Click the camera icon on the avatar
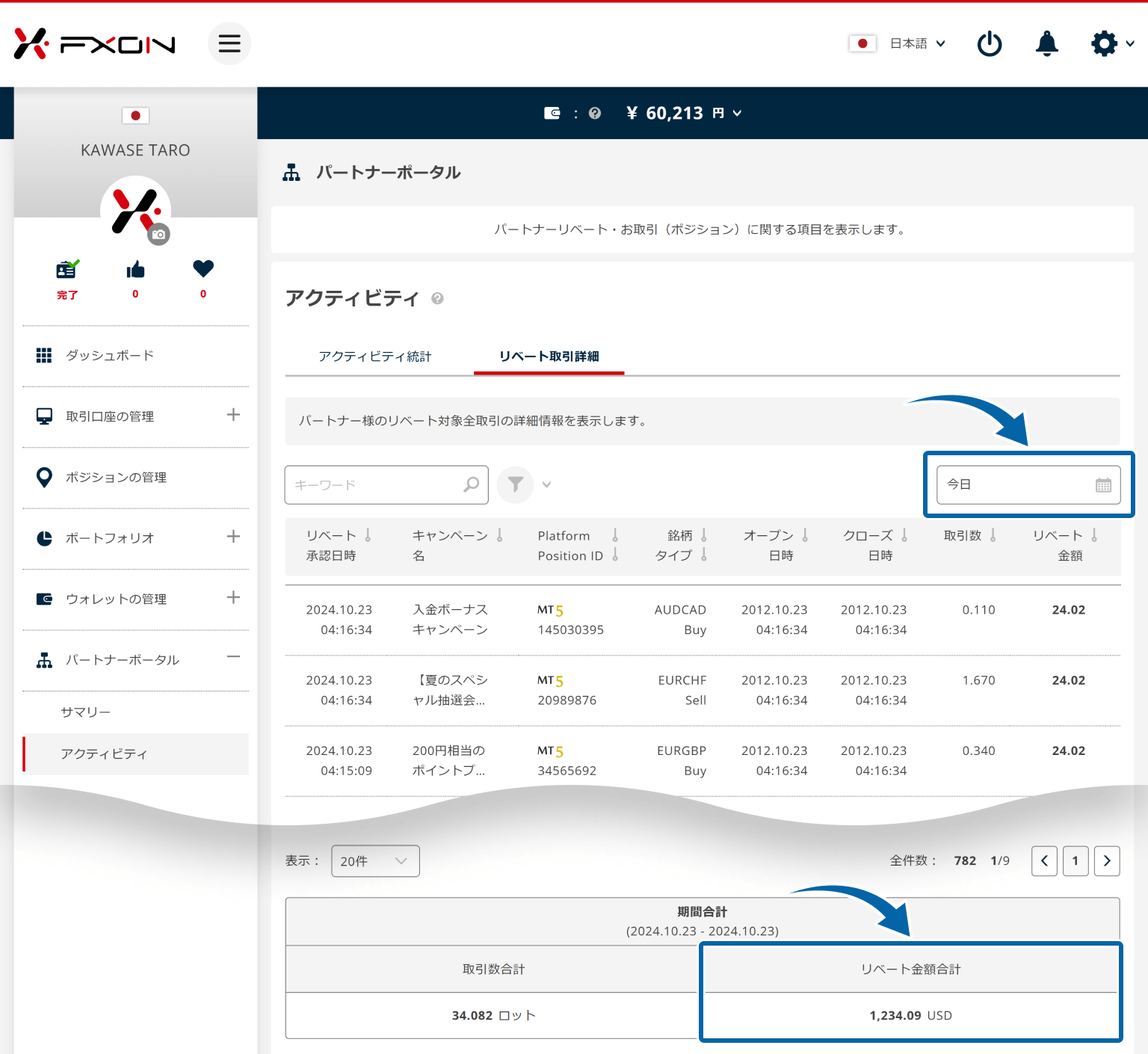The width and height of the screenshot is (1148, 1054). click(x=158, y=234)
